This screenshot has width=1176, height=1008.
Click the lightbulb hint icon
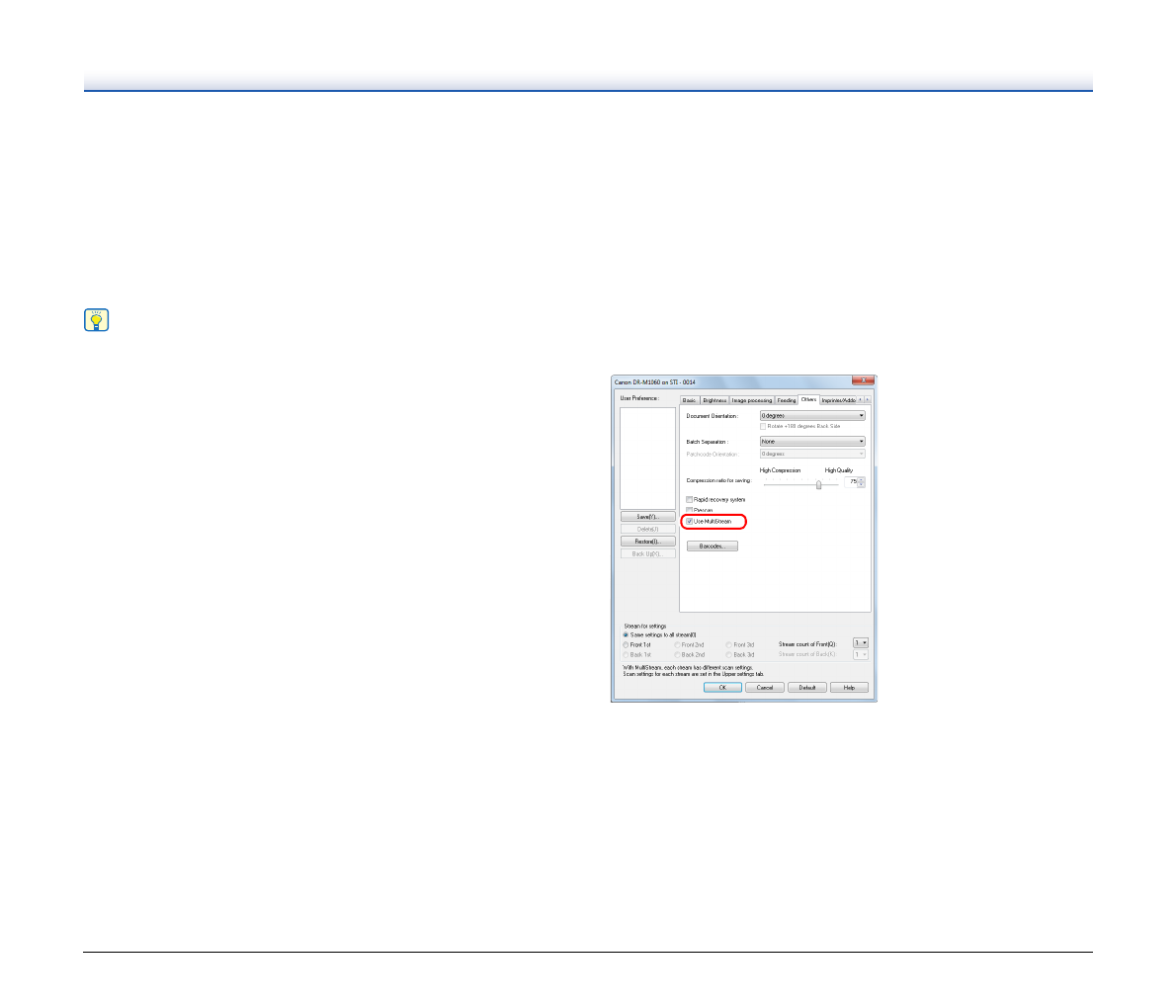tap(96, 320)
